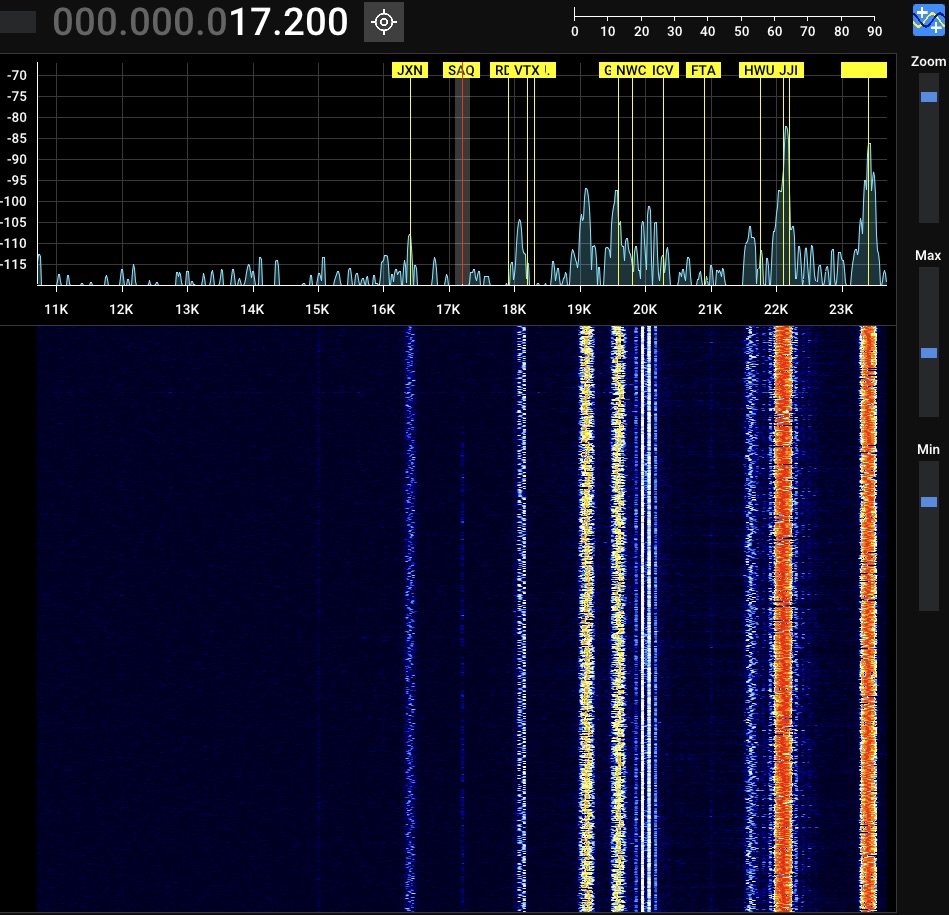Image resolution: width=949 pixels, height=915 pixels.
Task: Select the VTX station bookmark
Action: pos(527,70)
